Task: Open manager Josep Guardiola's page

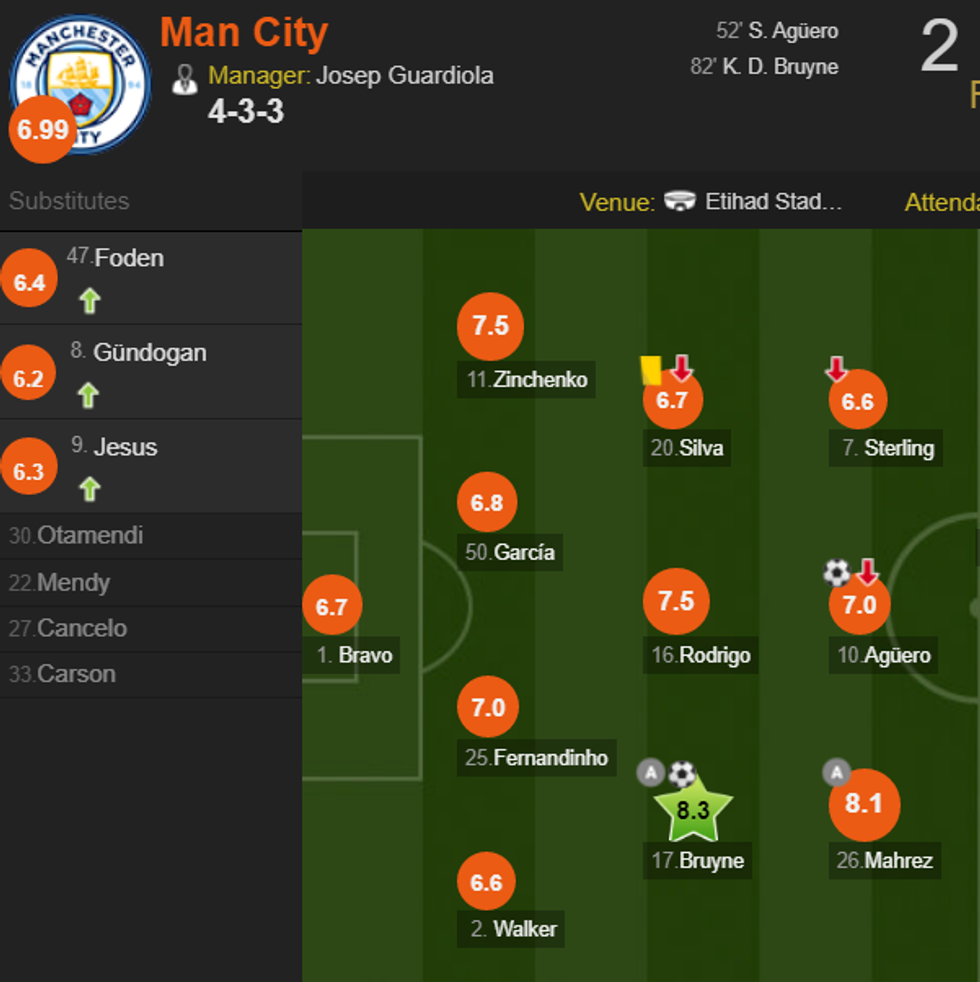Action: 404,76
